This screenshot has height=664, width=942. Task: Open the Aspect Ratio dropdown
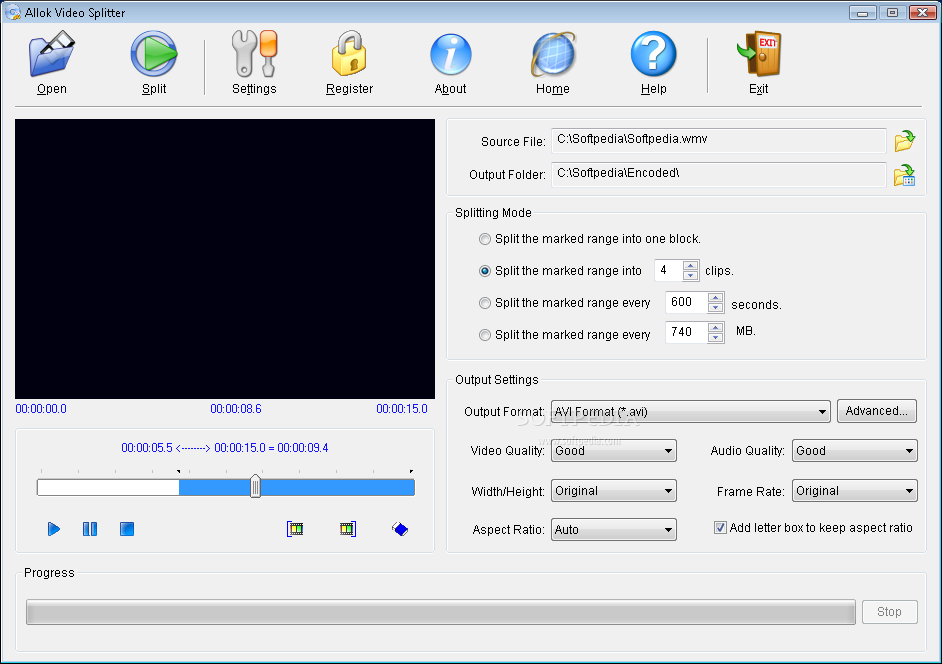click(614, 529)
